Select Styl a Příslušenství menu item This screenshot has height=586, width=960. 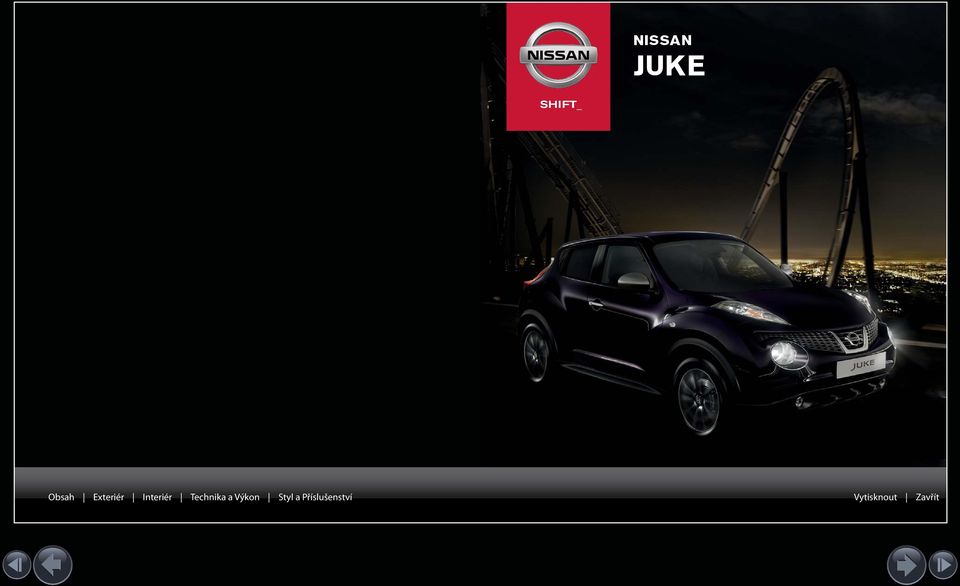coord(315,497)
